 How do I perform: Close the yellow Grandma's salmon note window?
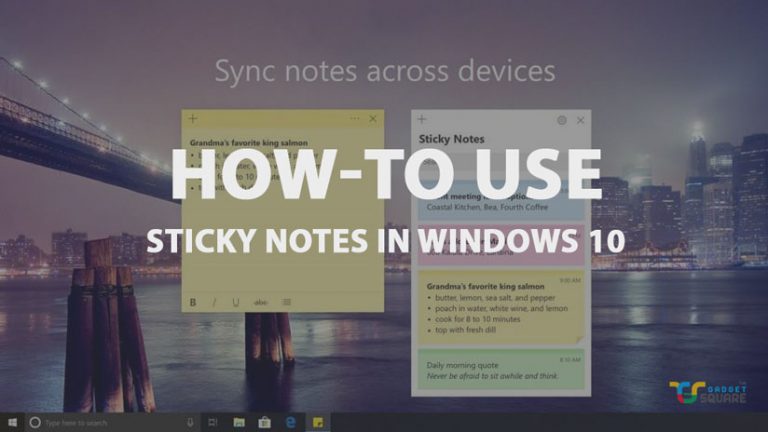[x=373, y=119]
